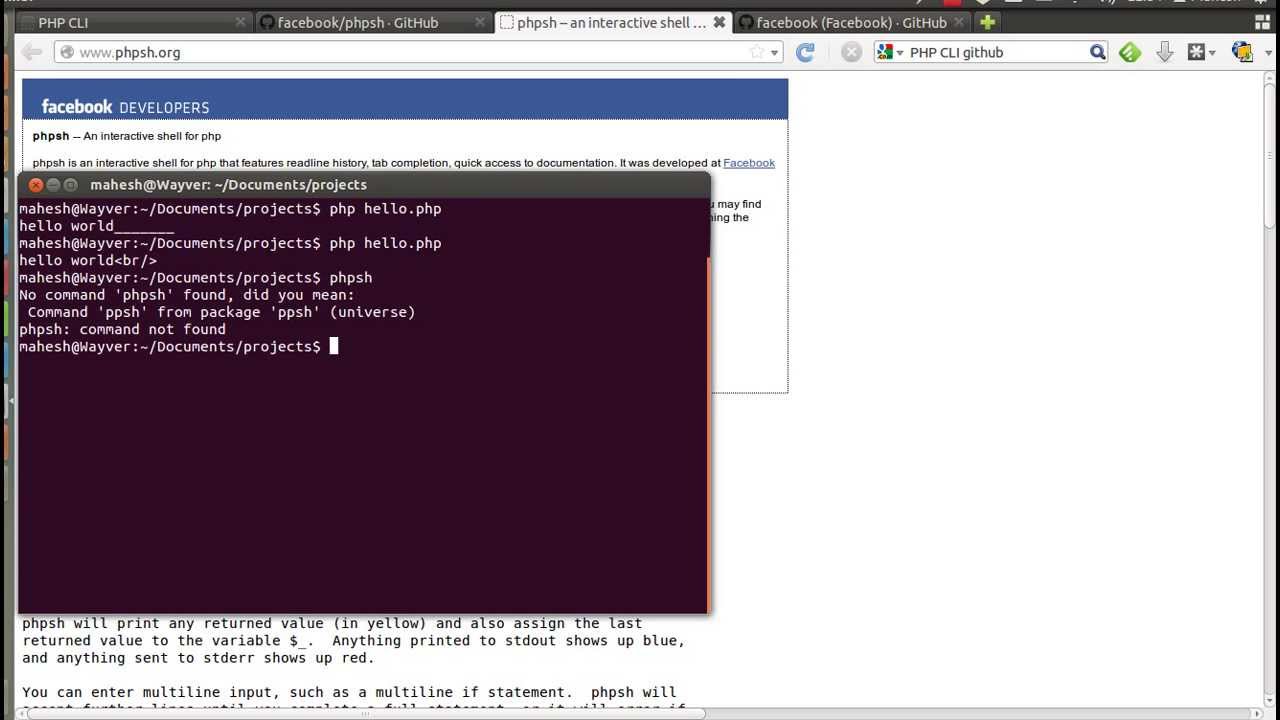
Task: Click the terminal title mahesh@Wayver
Action: click(228, 185)
